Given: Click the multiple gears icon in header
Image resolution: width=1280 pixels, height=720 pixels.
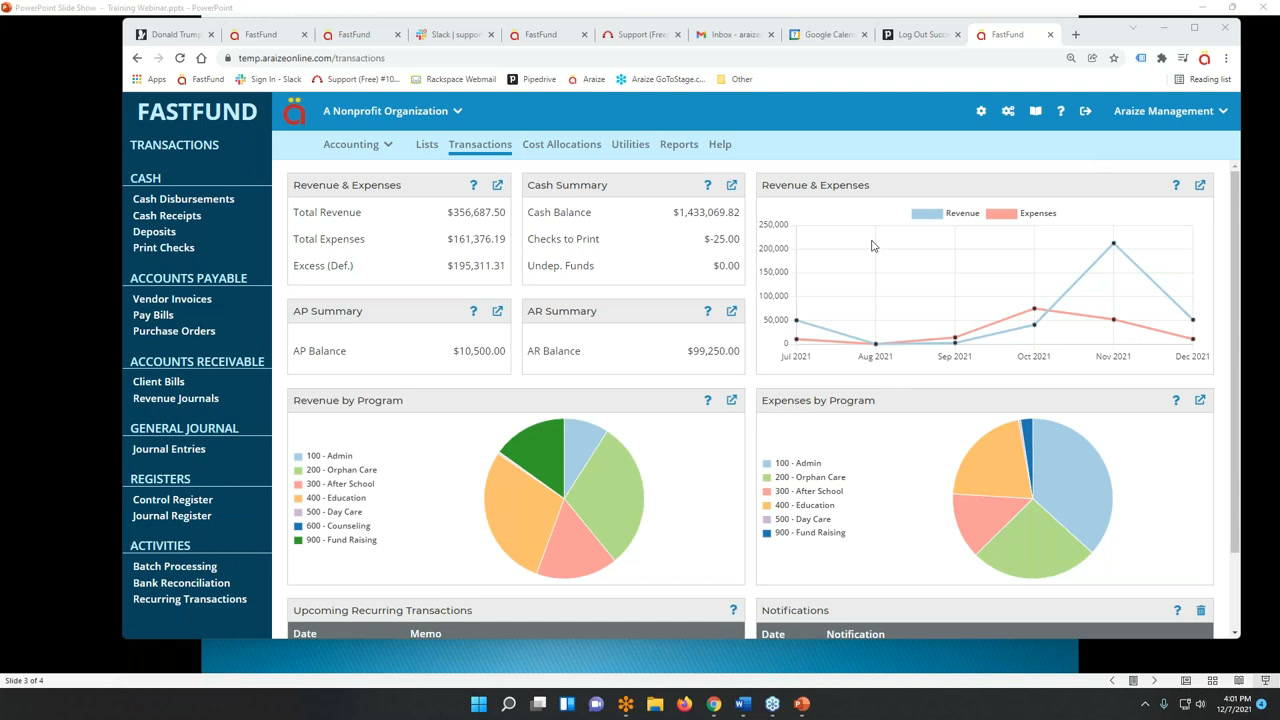Looking at the screenshot, I should (1008, 111).
